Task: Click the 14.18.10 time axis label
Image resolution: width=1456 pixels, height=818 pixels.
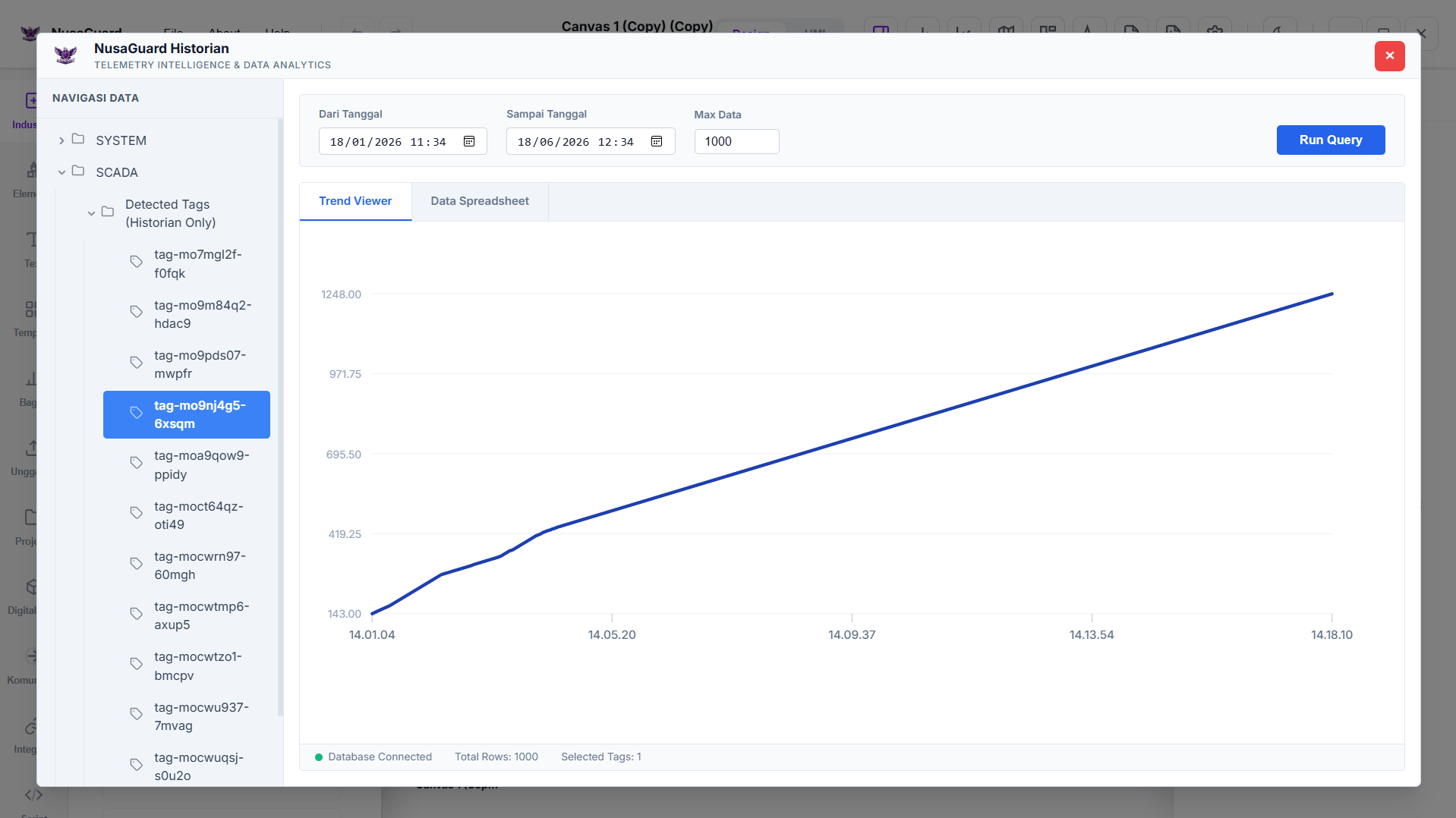Action: pyautogui.click(x=1332, y=635)
